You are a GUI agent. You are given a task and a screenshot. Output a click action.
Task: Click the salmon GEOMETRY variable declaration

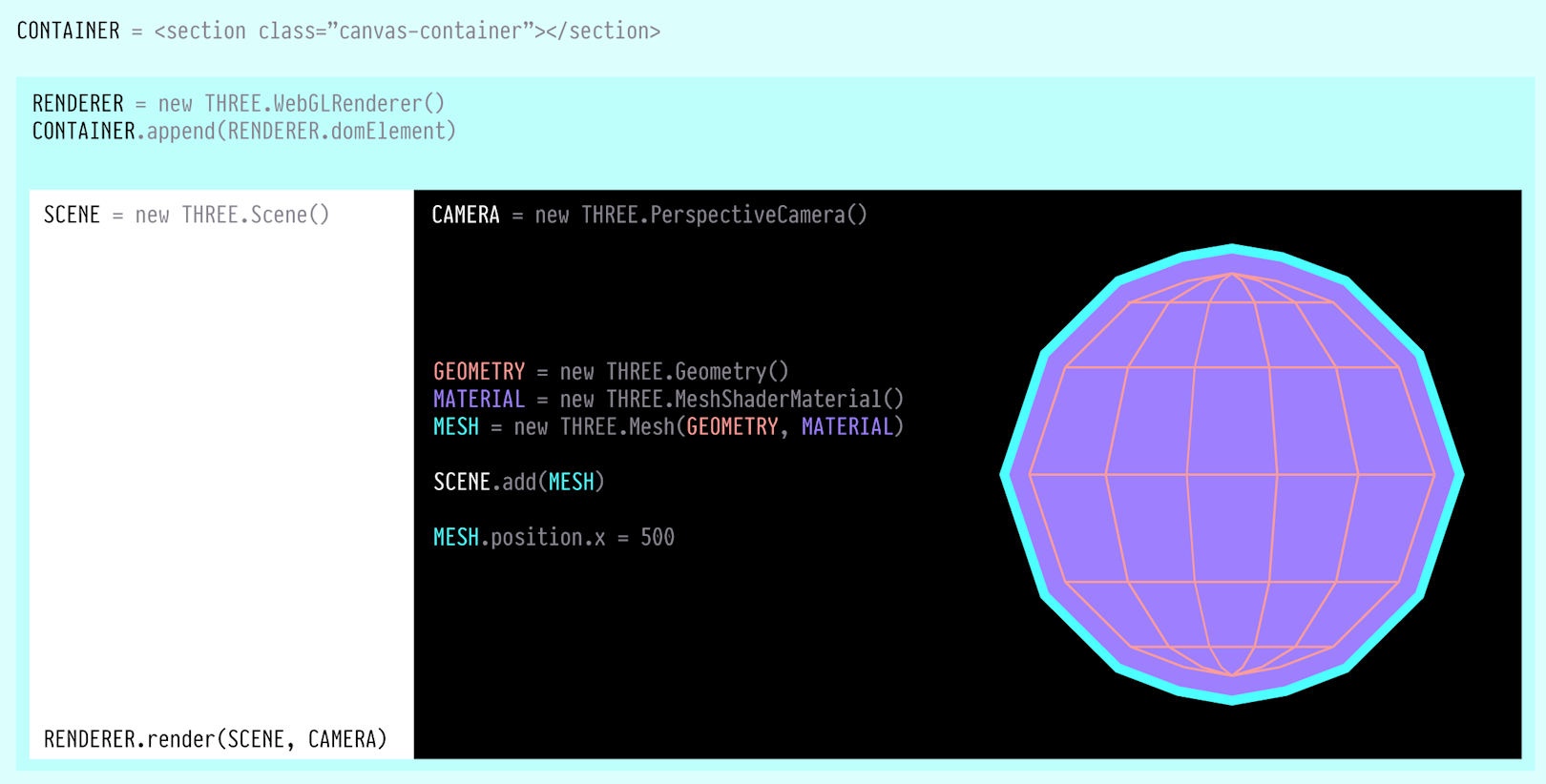coord(479,372)
